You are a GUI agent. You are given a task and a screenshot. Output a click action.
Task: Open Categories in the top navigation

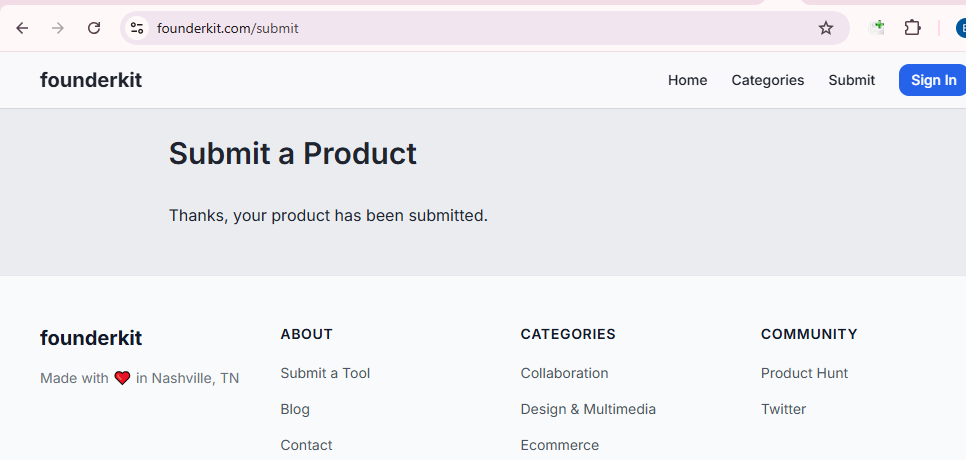pos(767,80)
